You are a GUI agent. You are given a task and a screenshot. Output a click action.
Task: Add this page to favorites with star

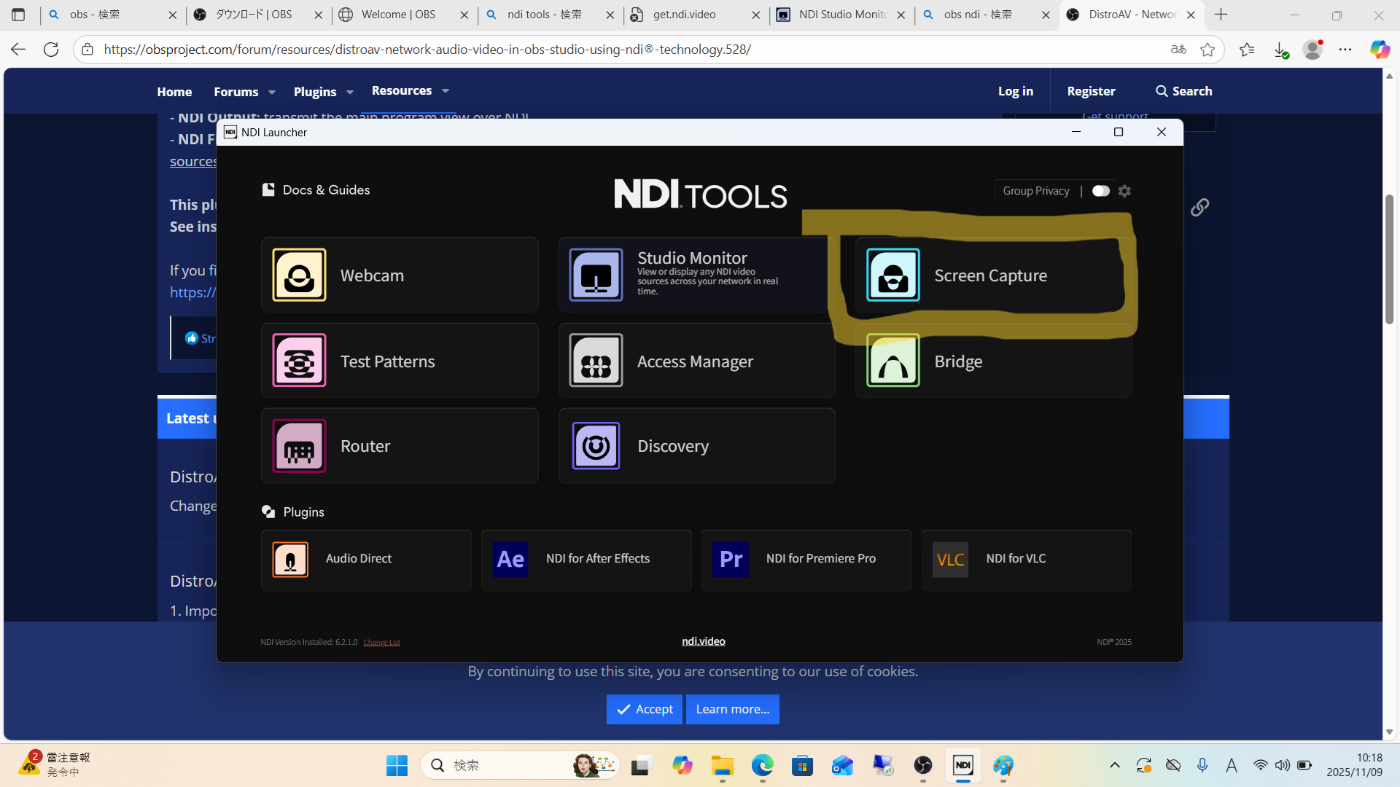coord(1208,49)
